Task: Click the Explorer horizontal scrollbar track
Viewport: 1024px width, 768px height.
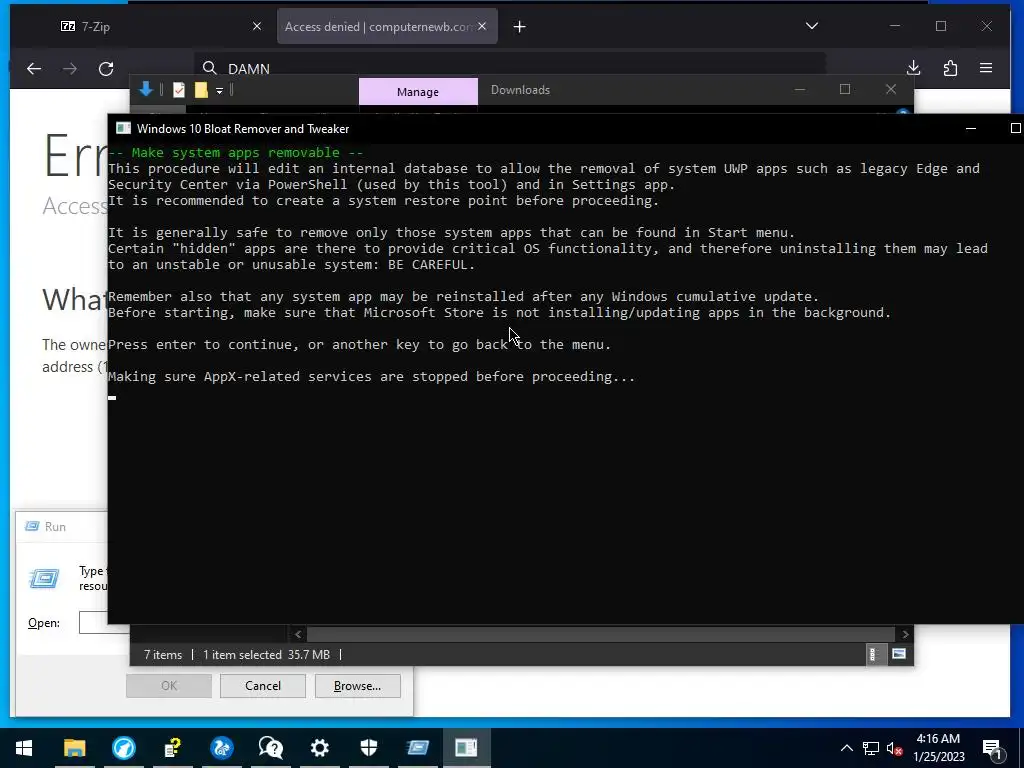Action: pos(600,634)
